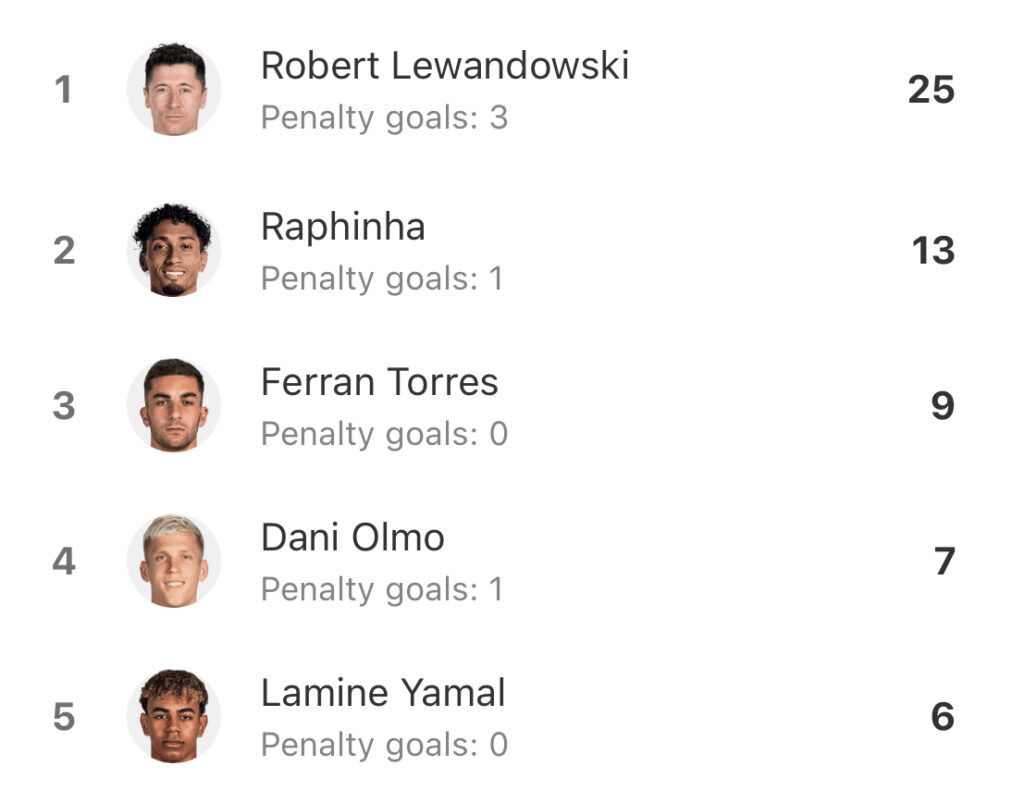Tap the Dani Olmo name text
Screen dimensions: 1024x803
point(353,537)
